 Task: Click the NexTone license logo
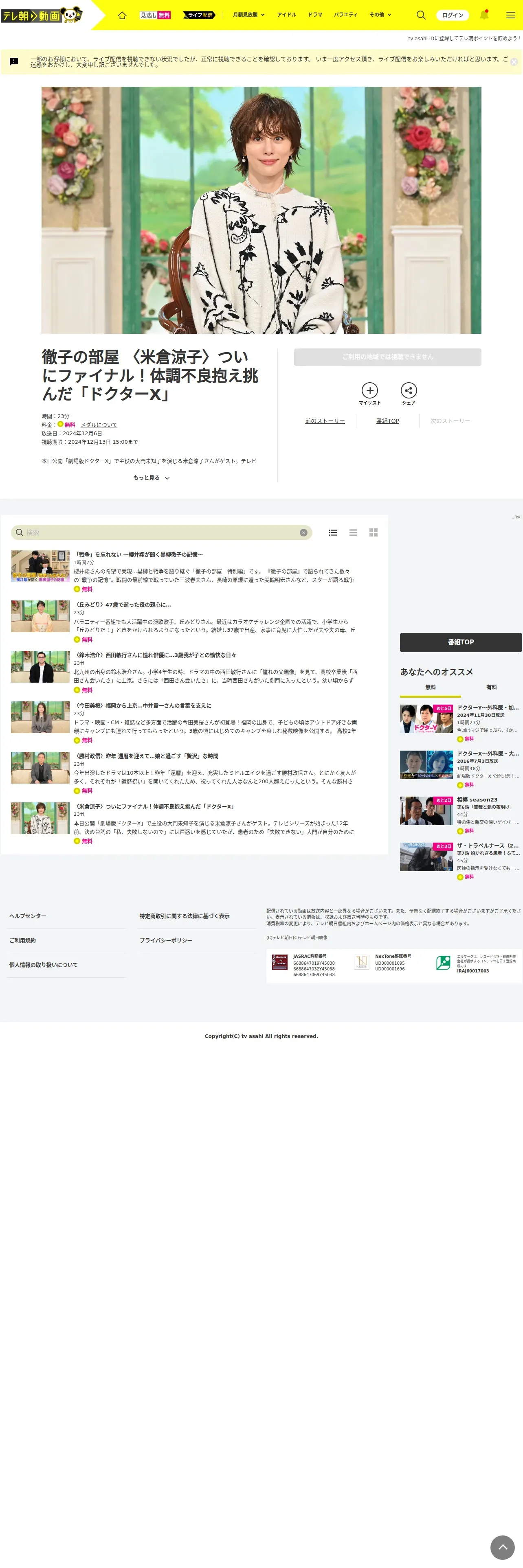pyautogui.click(x=362, y=962)
